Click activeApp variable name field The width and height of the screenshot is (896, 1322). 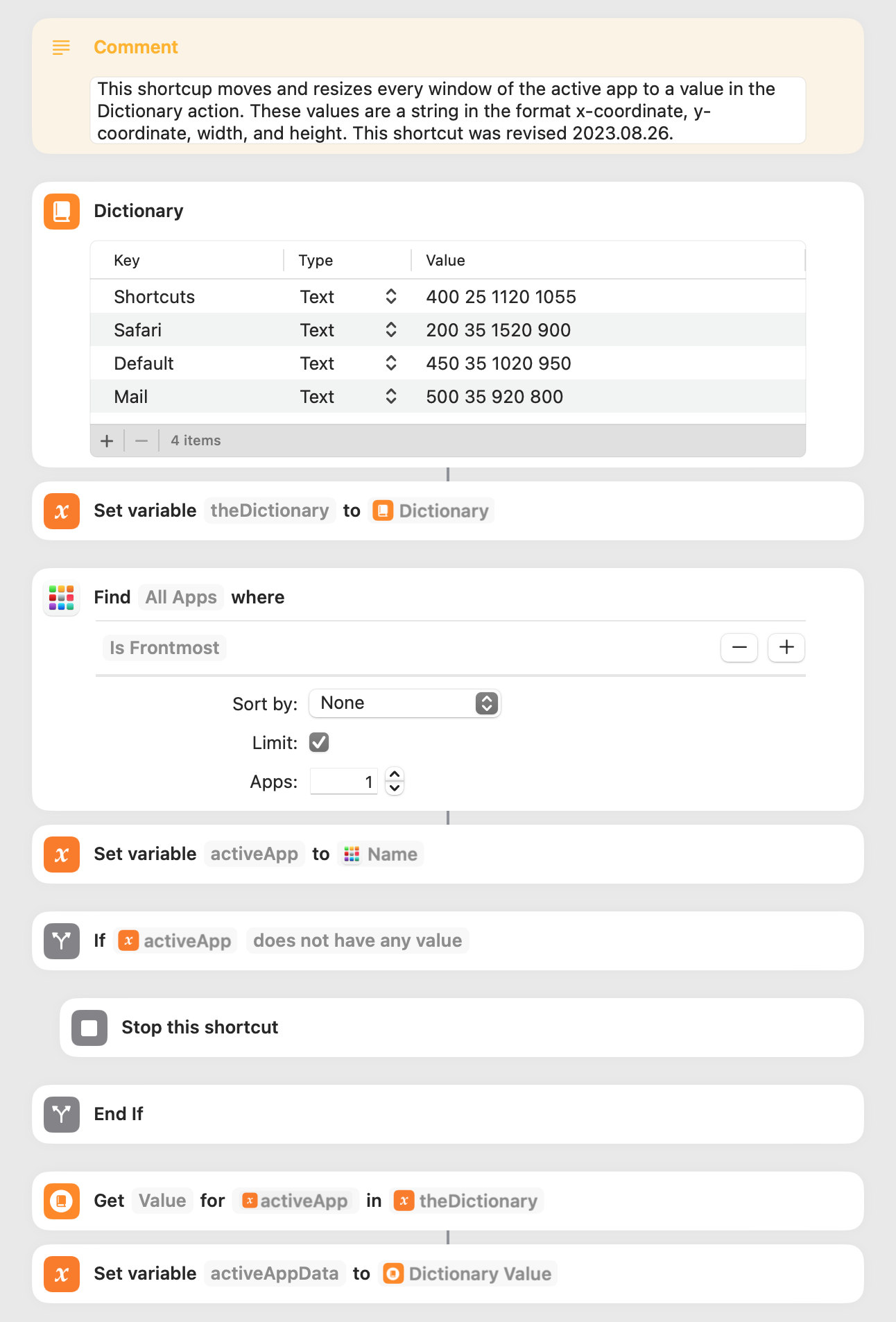click(x=255, y=855)
